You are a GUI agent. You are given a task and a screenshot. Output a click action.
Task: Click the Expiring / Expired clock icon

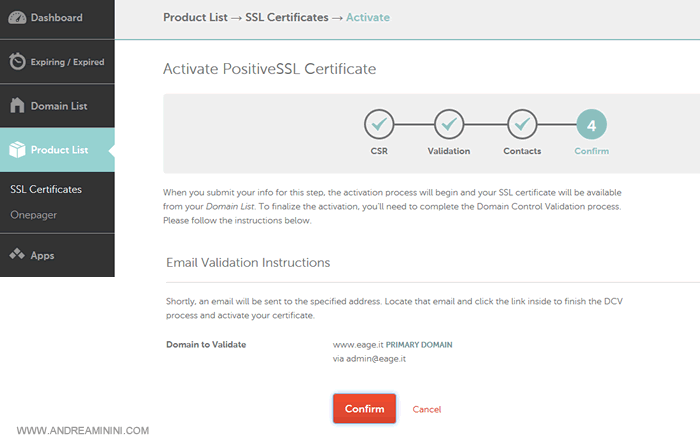coord(17,62)
